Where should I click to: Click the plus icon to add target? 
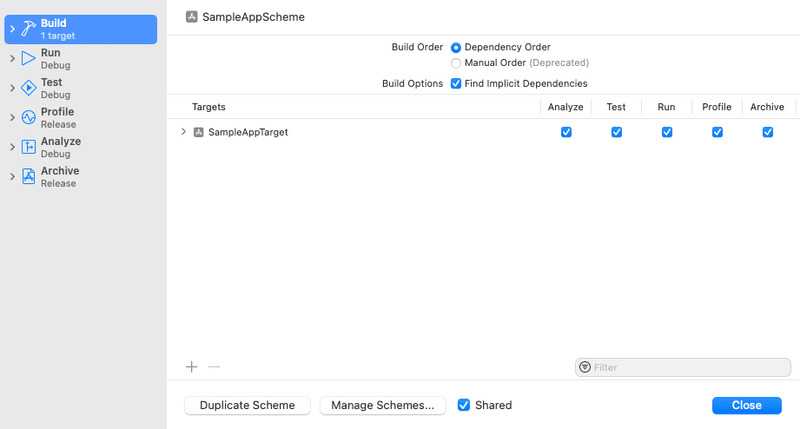click(x=191, y=367)
